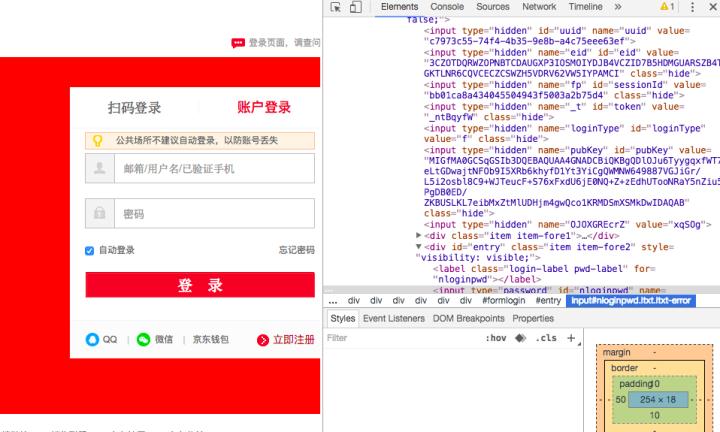Image resolution: width=720 pixels, height=432 pixels.
Task: Open the DOM Breakpoints pane tab
Action: point(468,318)
